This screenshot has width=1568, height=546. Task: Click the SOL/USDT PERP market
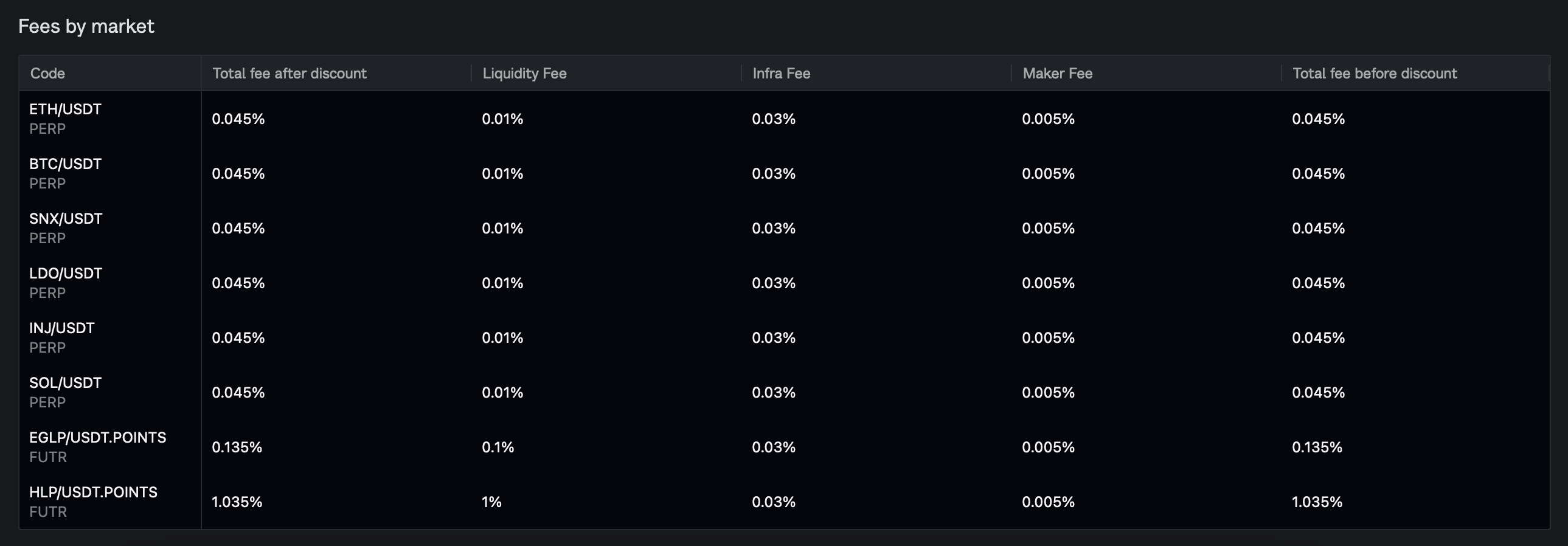coord(65,393)
